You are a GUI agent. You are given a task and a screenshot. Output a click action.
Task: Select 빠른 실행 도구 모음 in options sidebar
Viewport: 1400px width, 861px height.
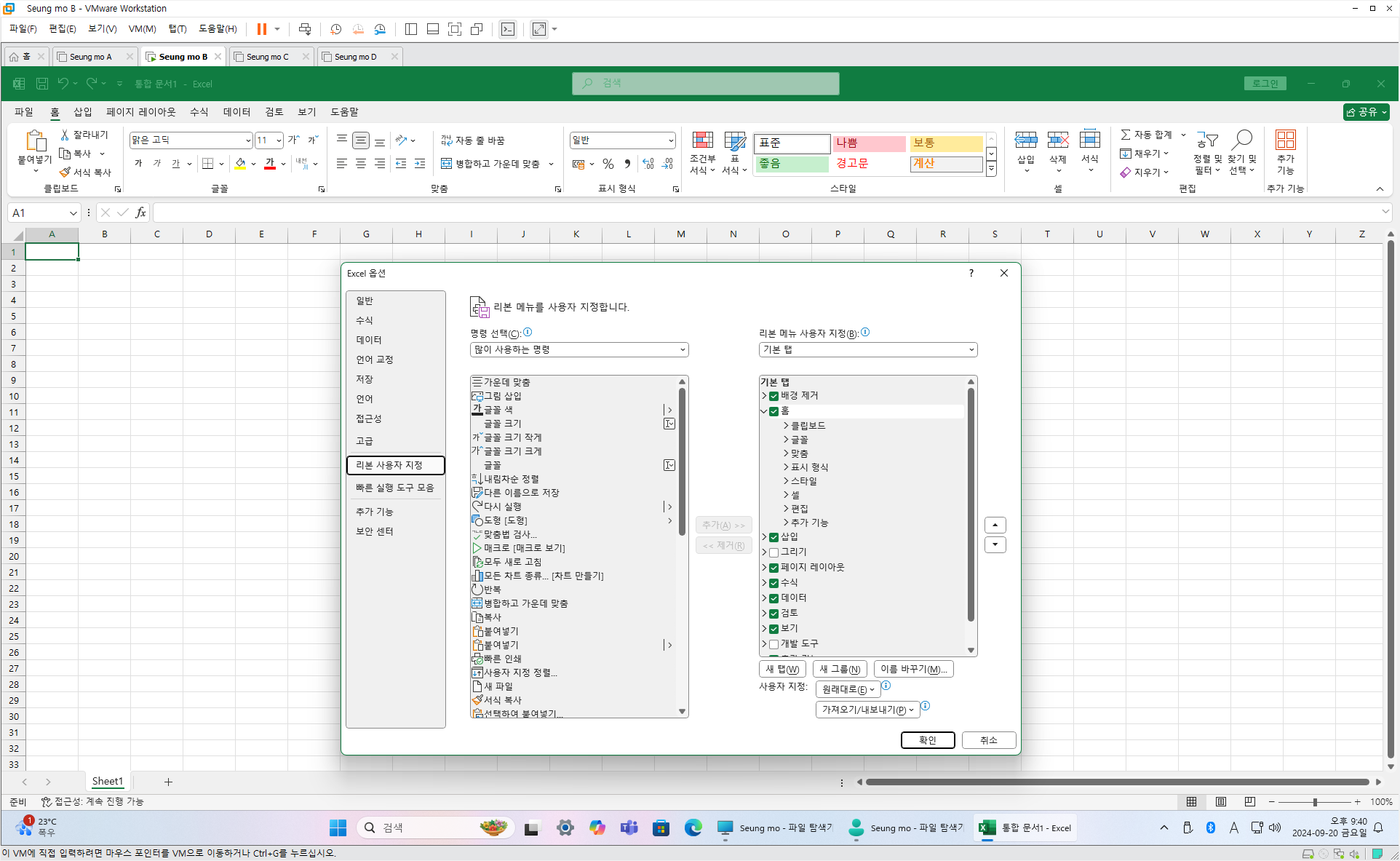(x=394, y=488)
